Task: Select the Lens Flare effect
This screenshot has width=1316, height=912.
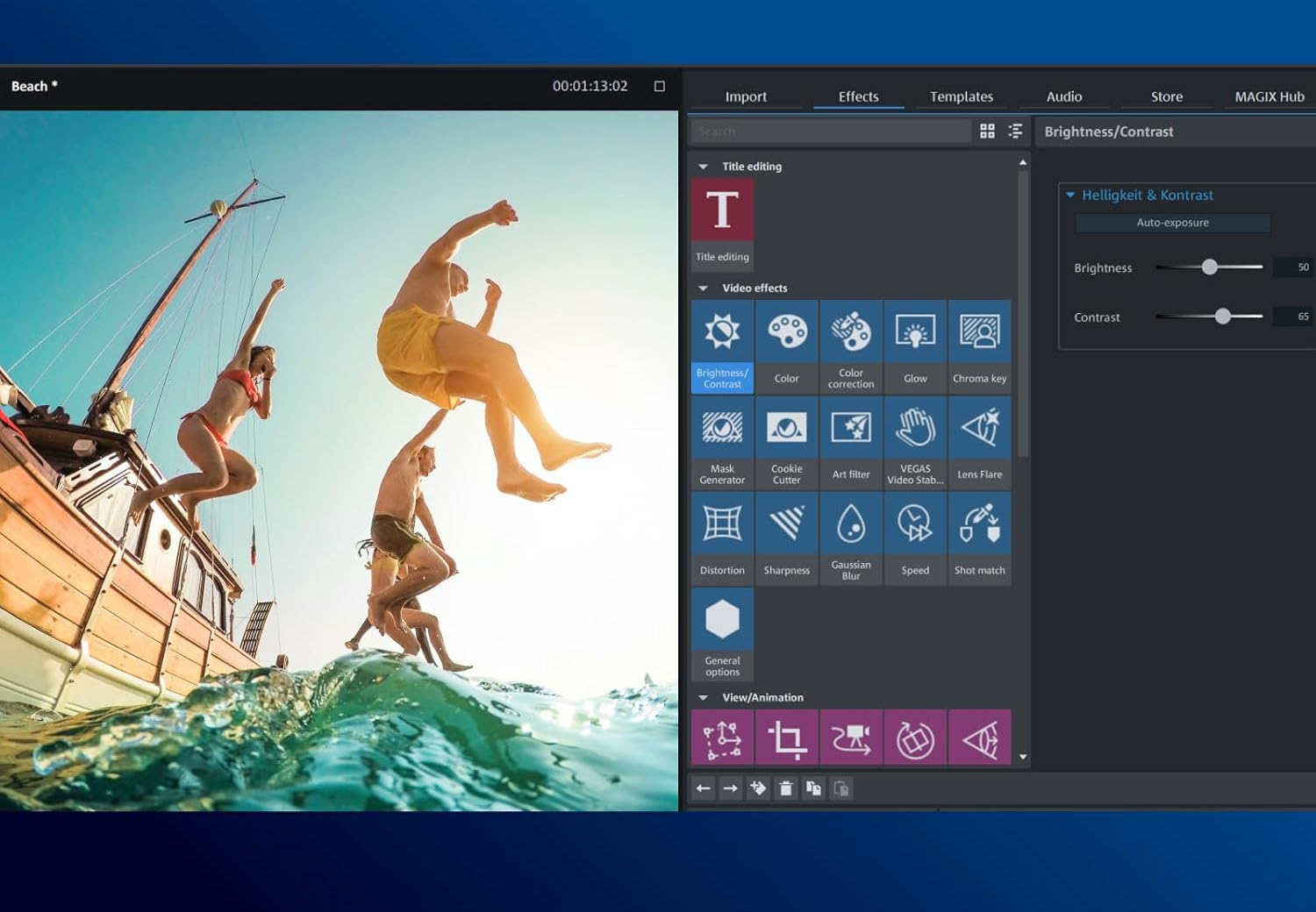Action: (x=979, y=442)
